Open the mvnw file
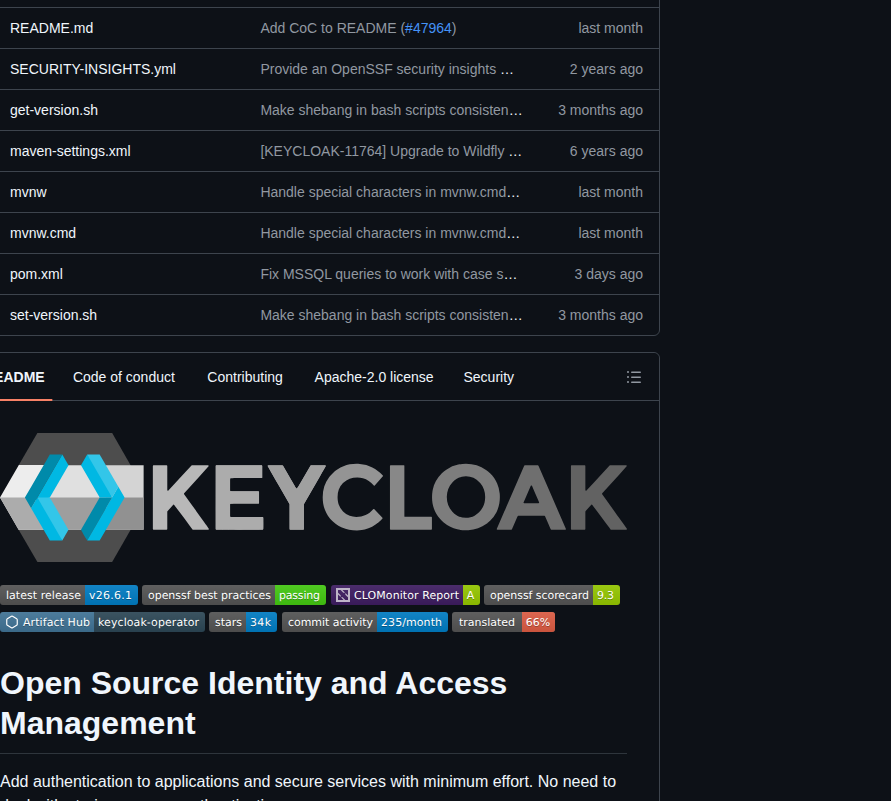 pos(28,192)
